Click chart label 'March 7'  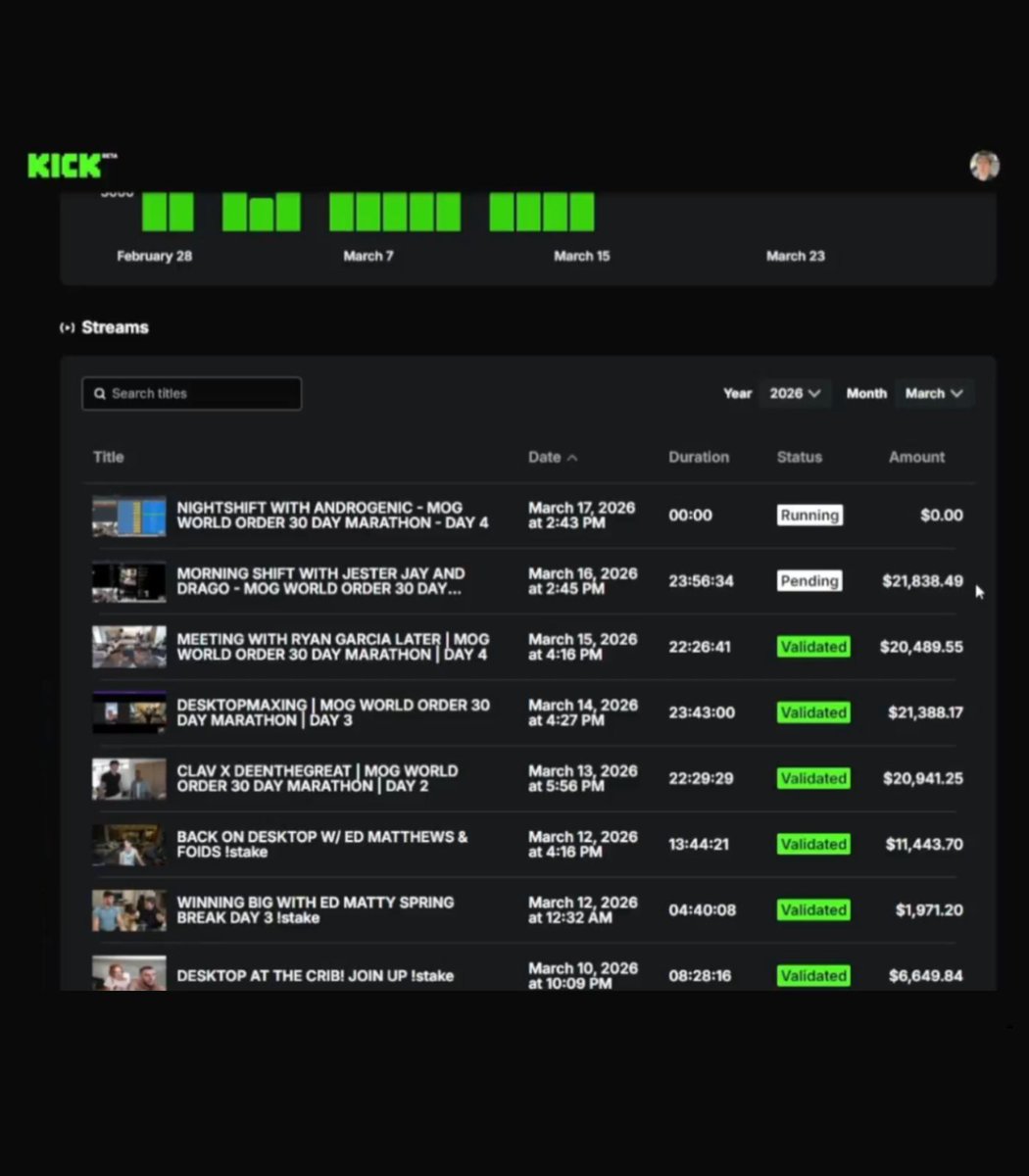368,256
